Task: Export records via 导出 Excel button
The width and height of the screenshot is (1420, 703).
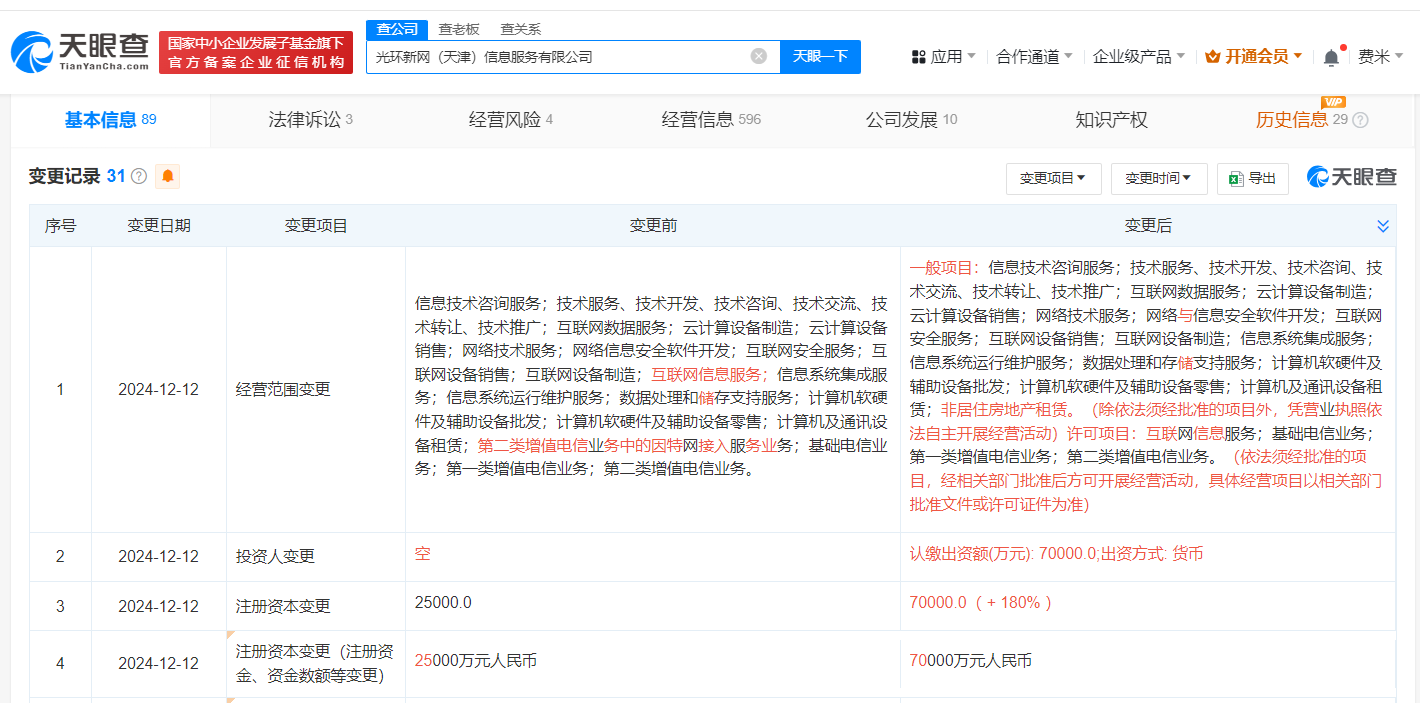Action: (1252, 178)
